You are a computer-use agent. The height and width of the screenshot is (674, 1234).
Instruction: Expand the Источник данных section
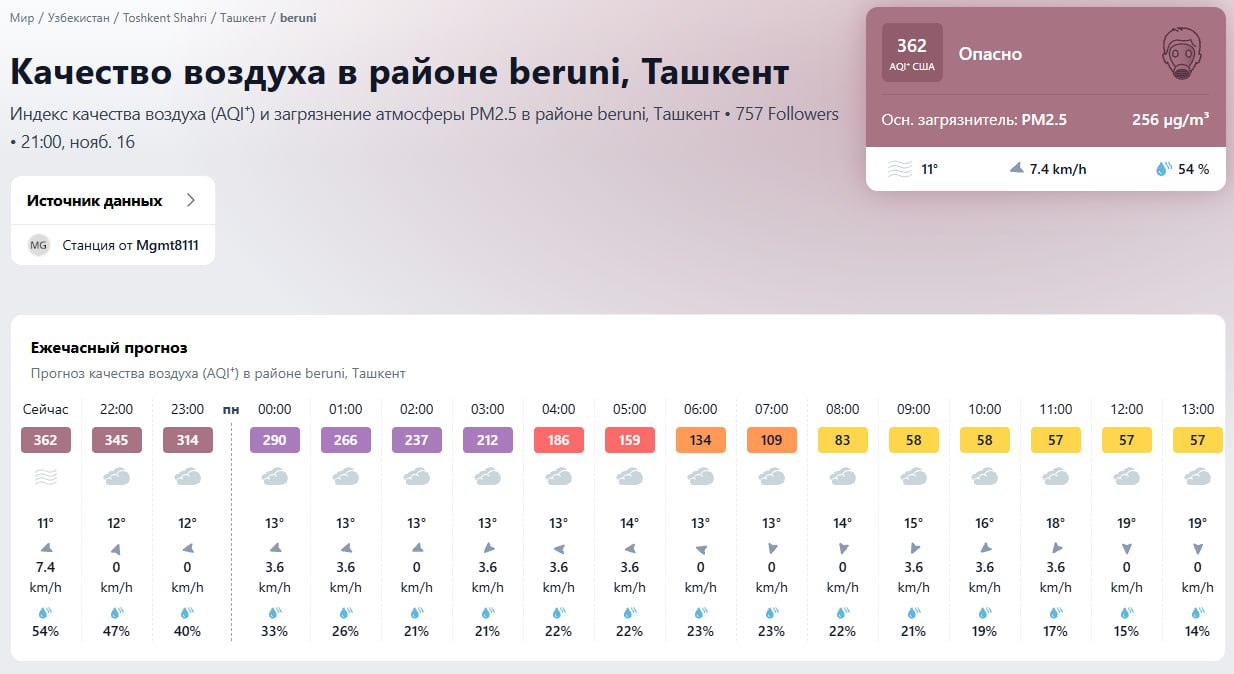(112, 200)
